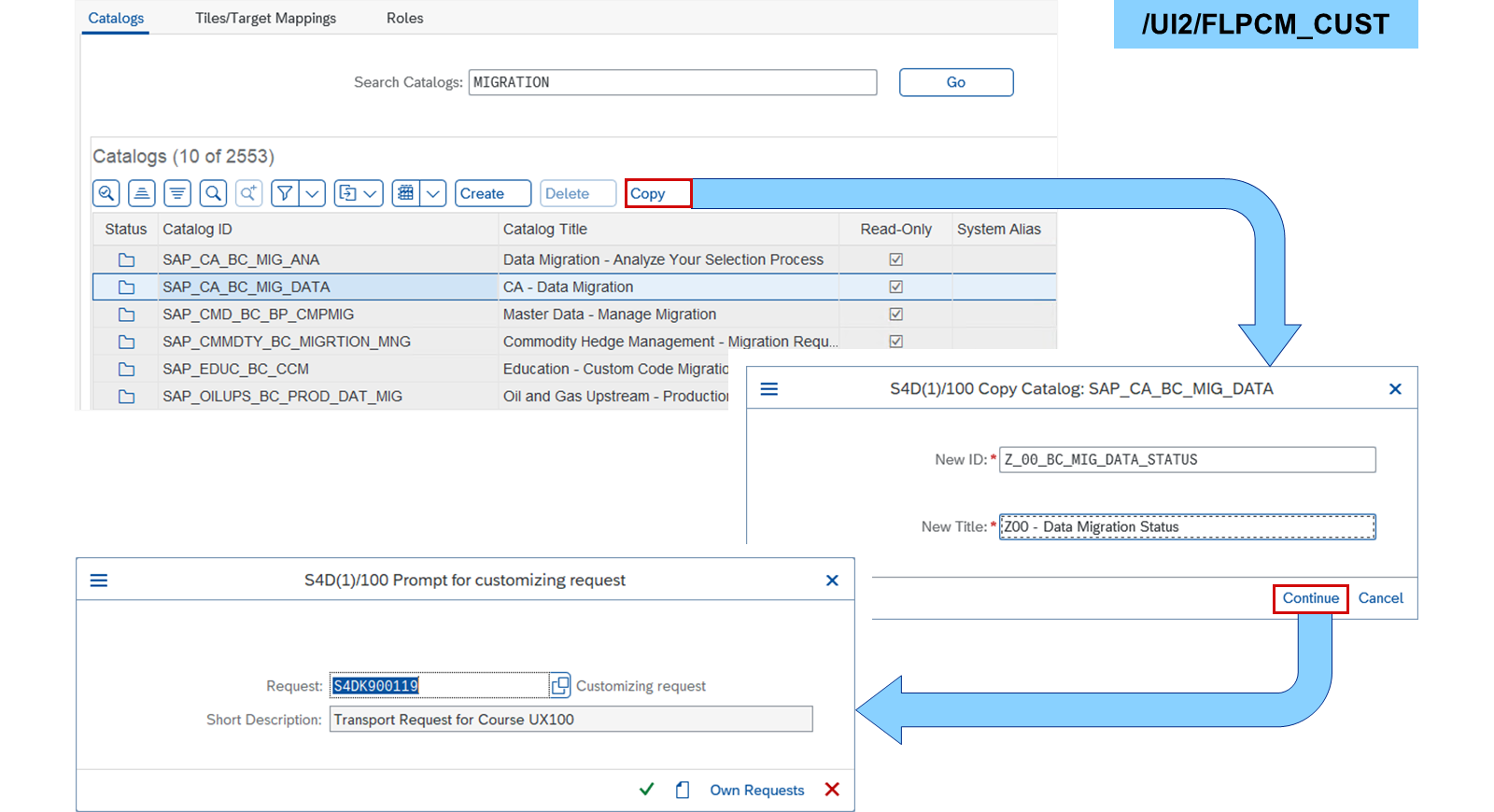Toggle Read-Only checkbox for SAP_CA_BC_MIG_ANA
The width and height of the screenshot is (1494, 812).
point(896,259)
